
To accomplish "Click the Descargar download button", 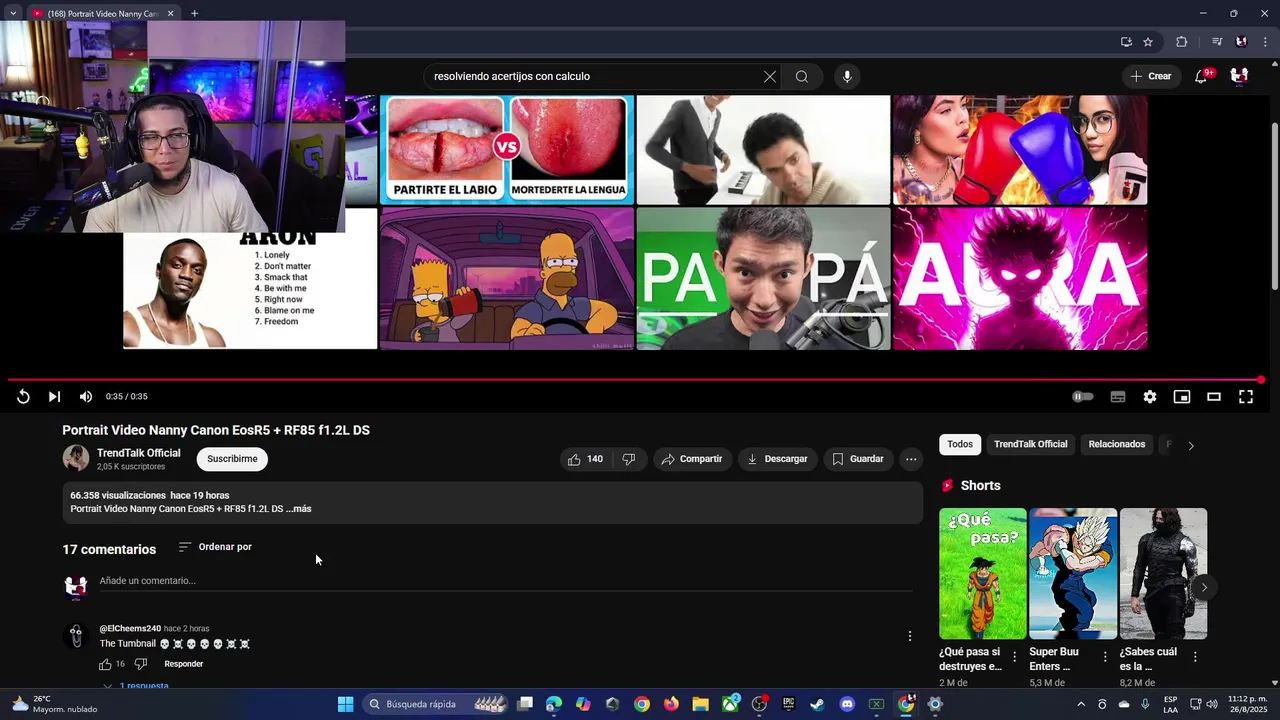I will click(x=777, y=459).
